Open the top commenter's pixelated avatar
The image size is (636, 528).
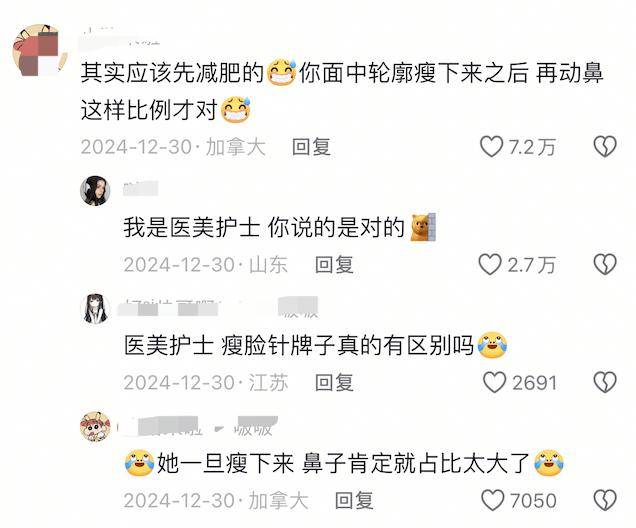40,50
